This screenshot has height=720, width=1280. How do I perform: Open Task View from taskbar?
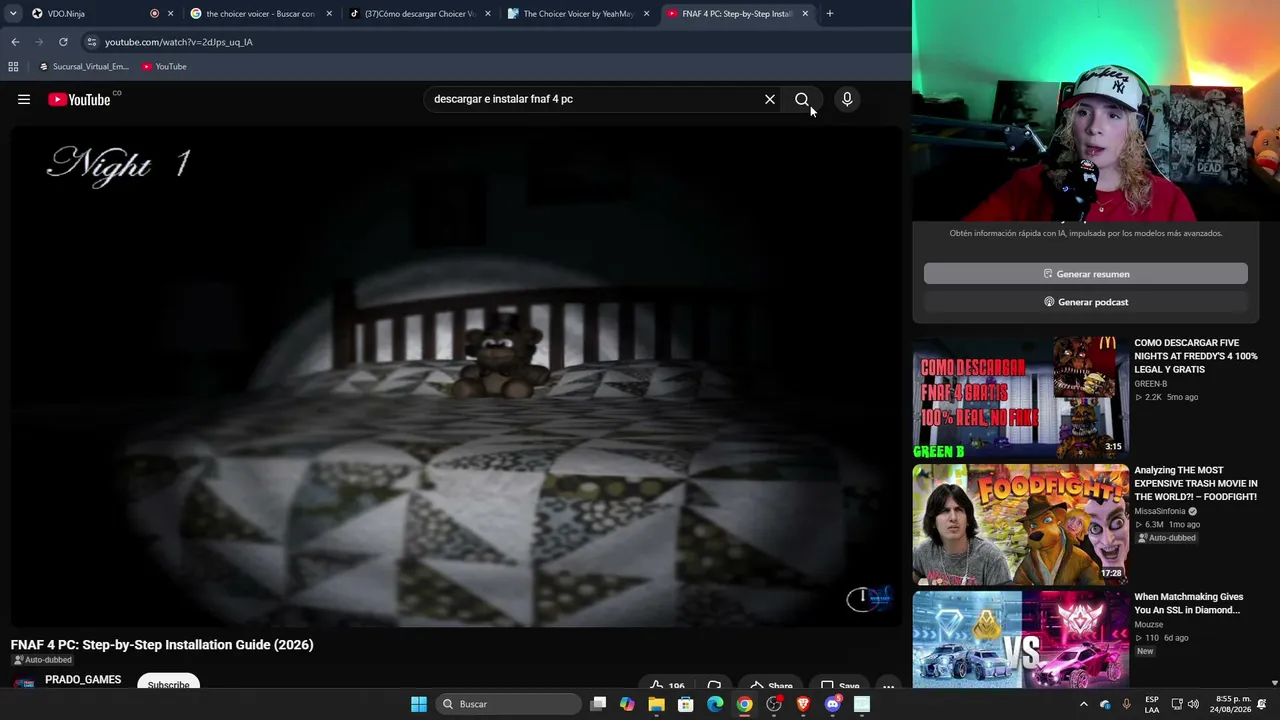click(598, 704)
